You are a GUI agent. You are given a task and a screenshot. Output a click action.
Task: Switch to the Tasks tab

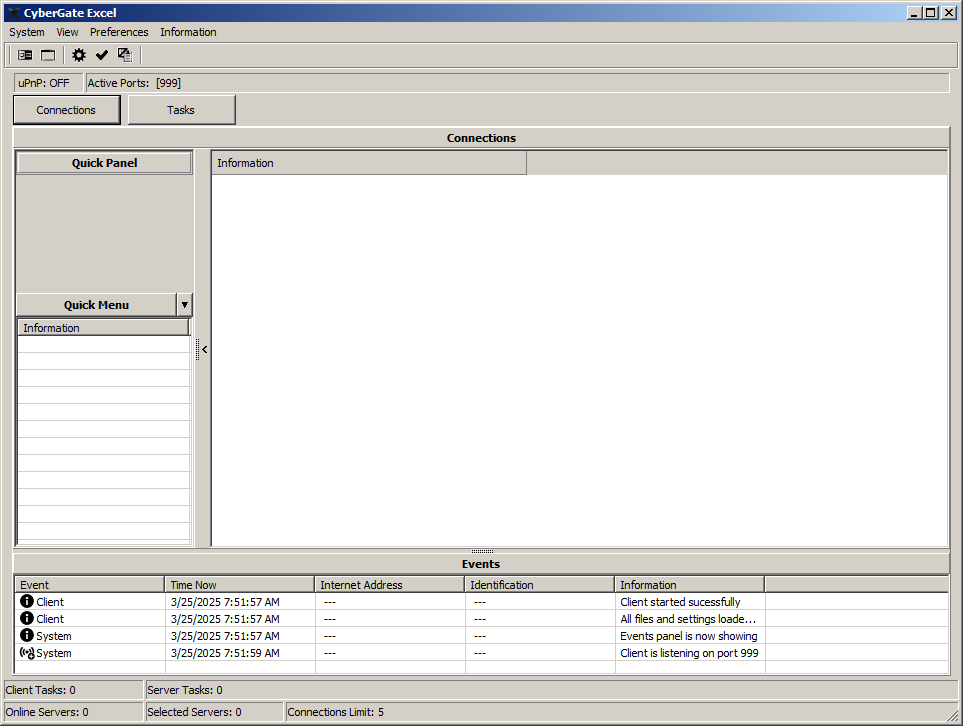tap(181, 110)
